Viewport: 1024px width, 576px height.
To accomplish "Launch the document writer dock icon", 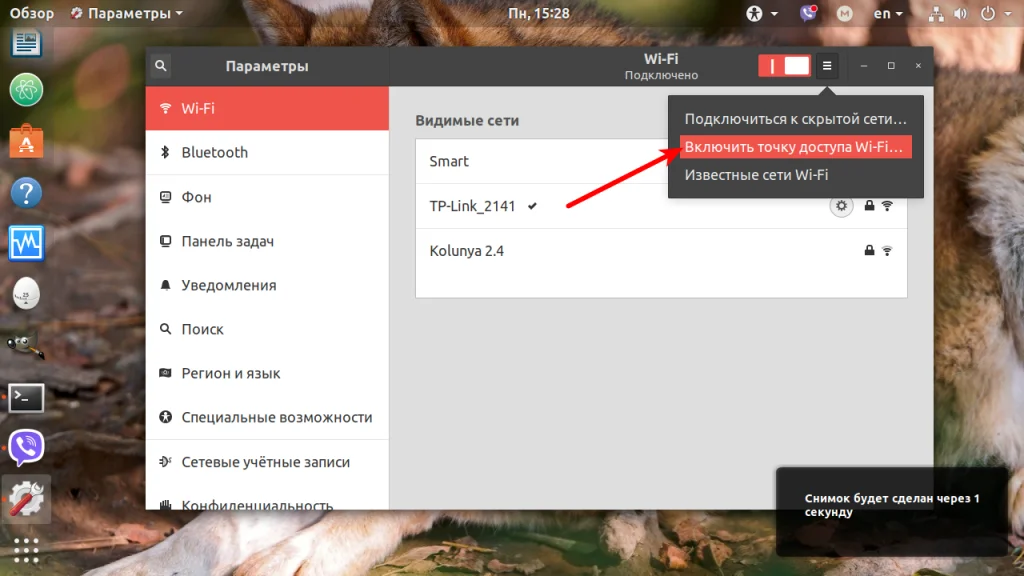I will point(26,43).
